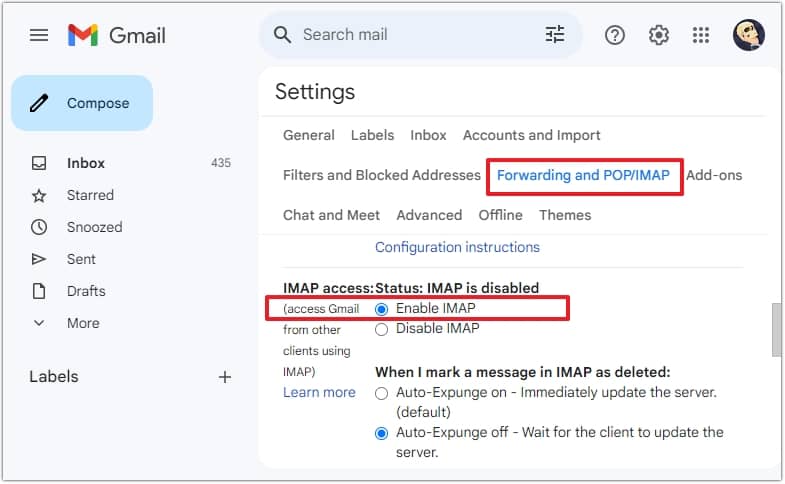Click the Inbox tray icon
Viewport: 785px width, 484px height.
[39, 163]
